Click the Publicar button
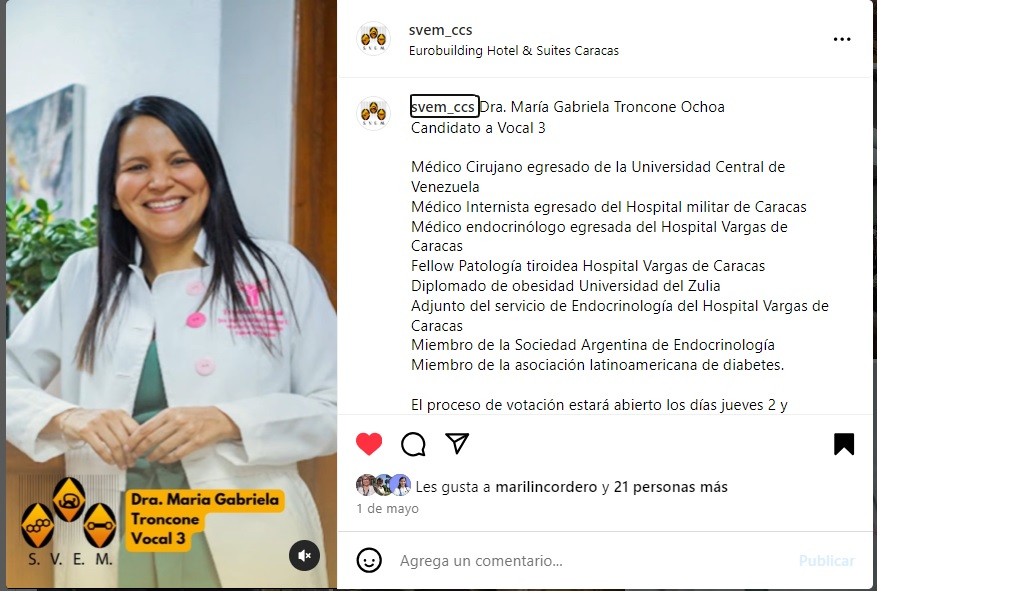The height and width of the screenshot is (593, 1018). pyautogui.click(x=826, y=561)
